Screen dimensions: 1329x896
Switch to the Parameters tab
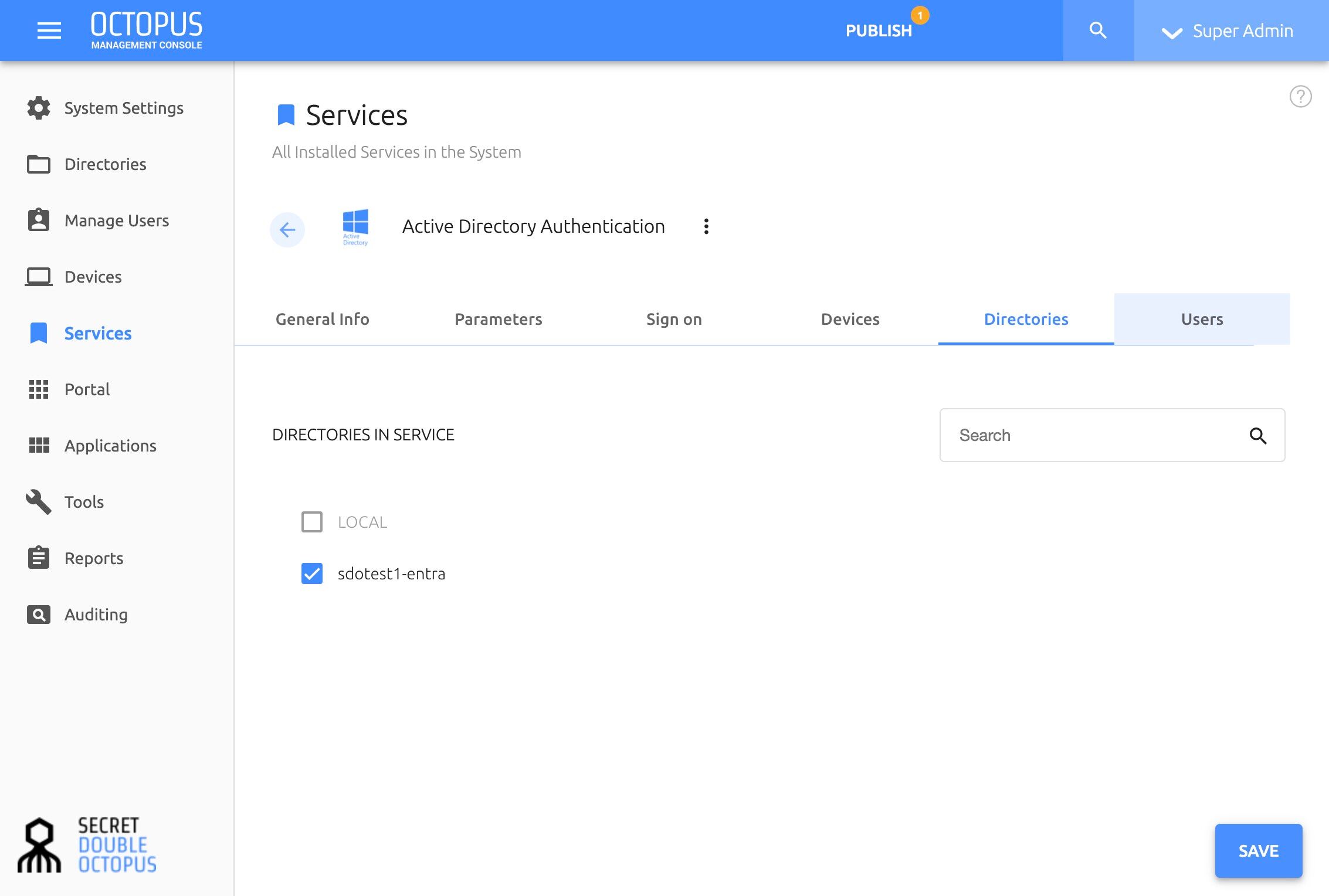499,319
